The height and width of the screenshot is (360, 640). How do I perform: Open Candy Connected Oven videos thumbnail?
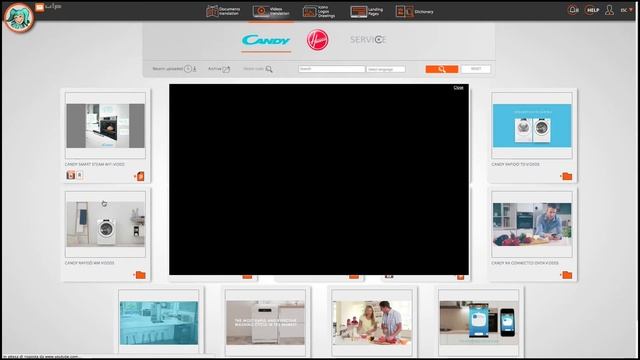[x=532, y=224]
